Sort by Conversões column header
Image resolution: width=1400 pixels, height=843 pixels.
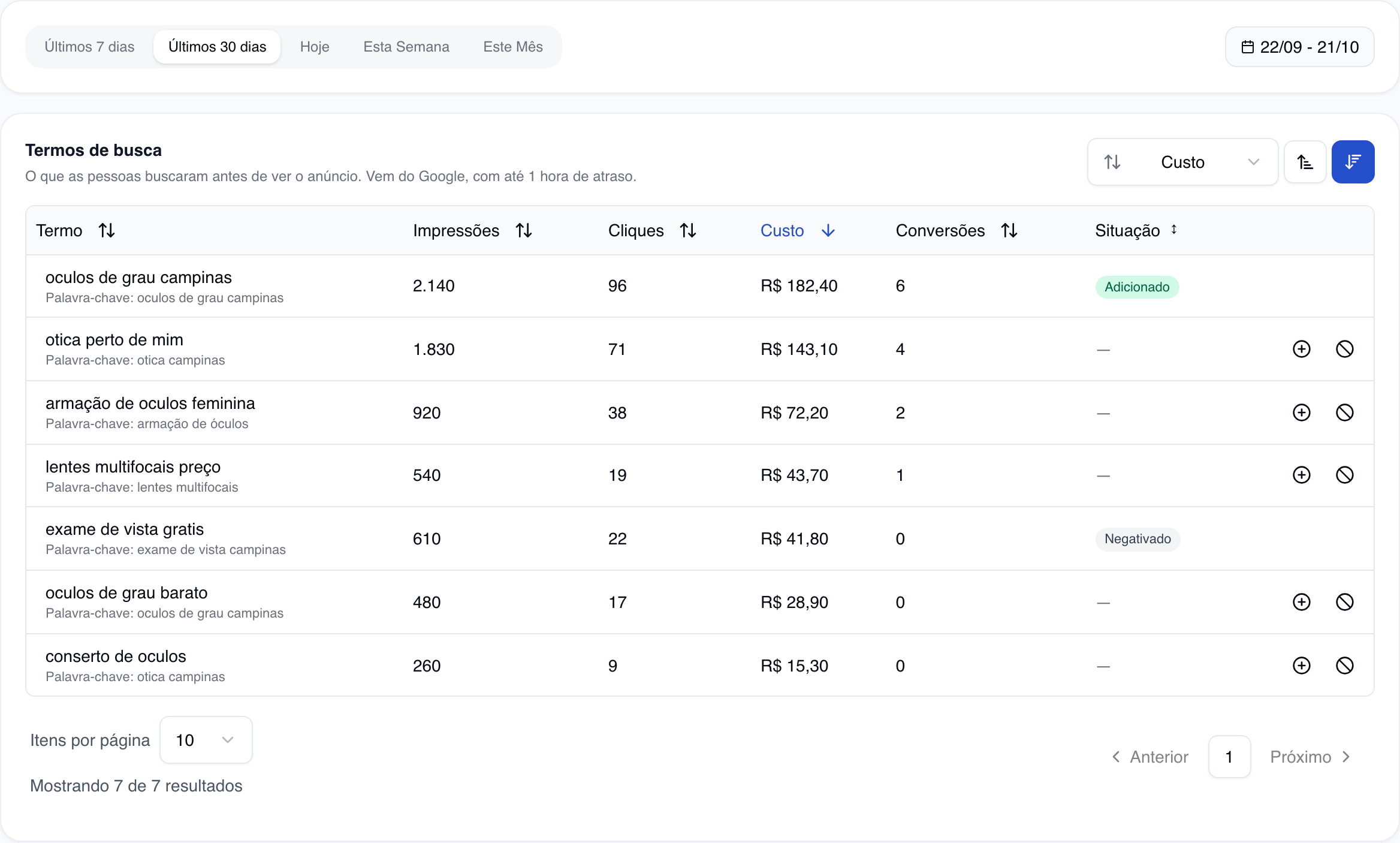tap(957, 230)
